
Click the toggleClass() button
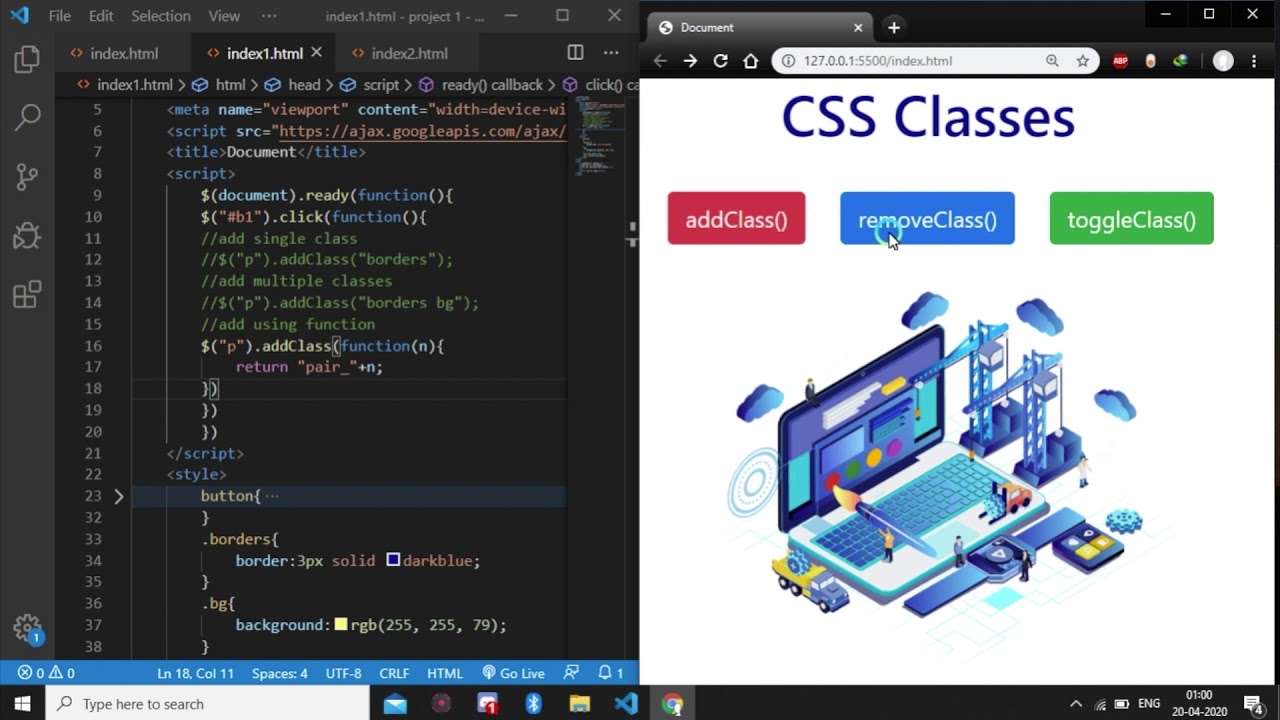tap(1131, 219)
